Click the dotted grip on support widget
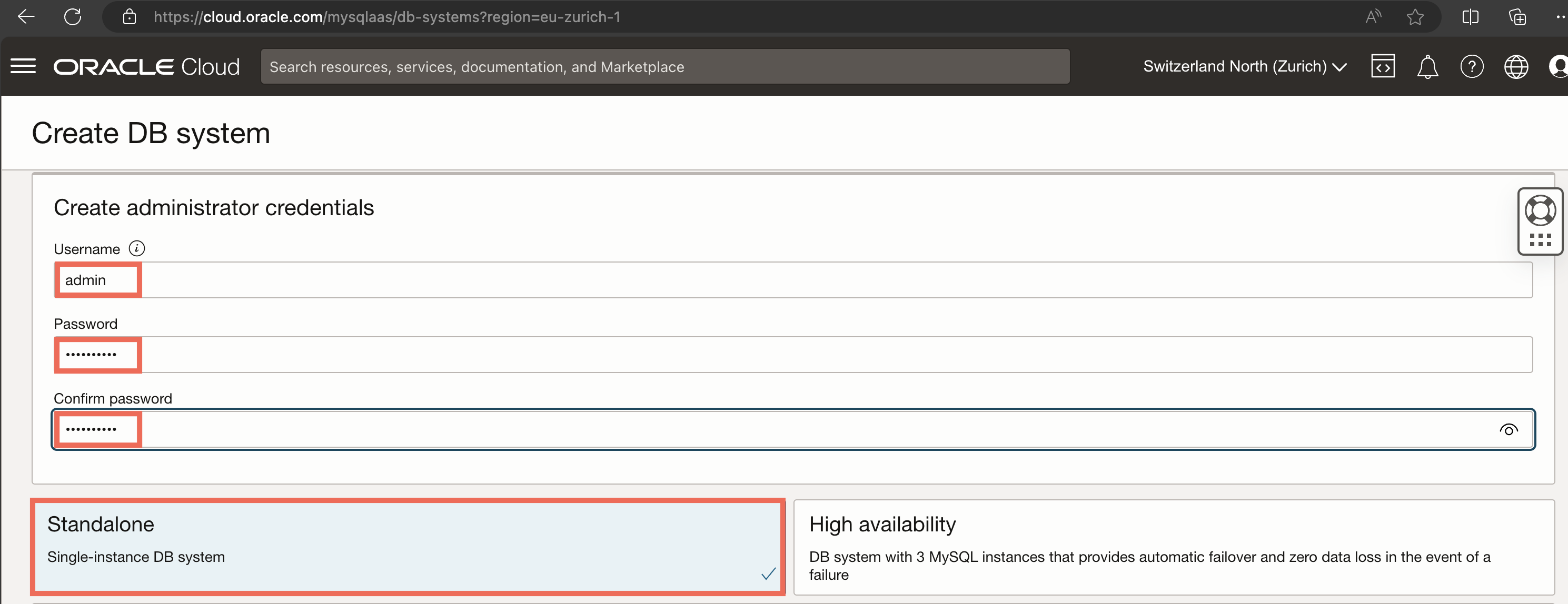Image resolution: width=1568 pixels, height=604 pixels. [x=1540, y=240]
